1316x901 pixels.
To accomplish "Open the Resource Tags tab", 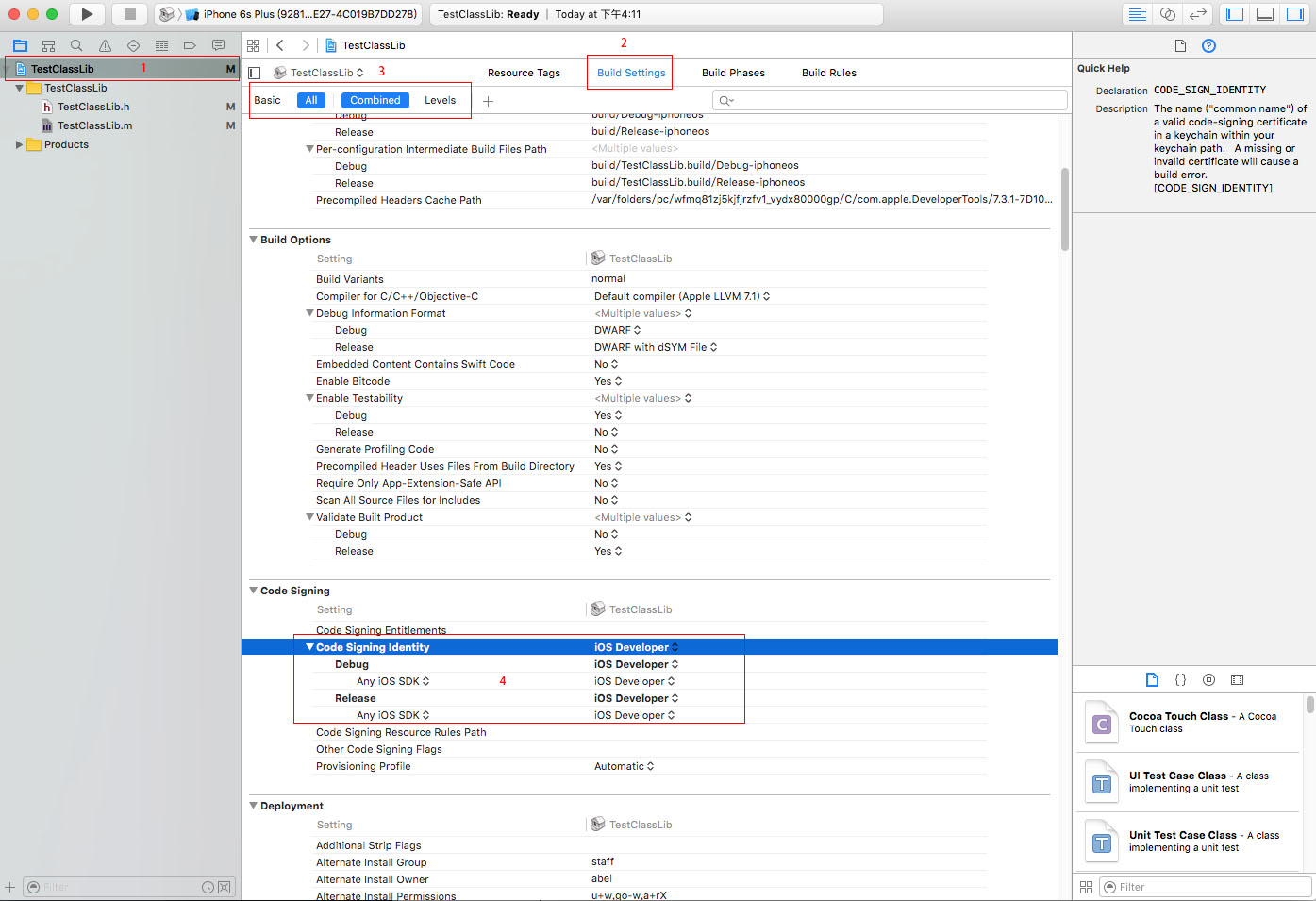I will pos(524,73).
